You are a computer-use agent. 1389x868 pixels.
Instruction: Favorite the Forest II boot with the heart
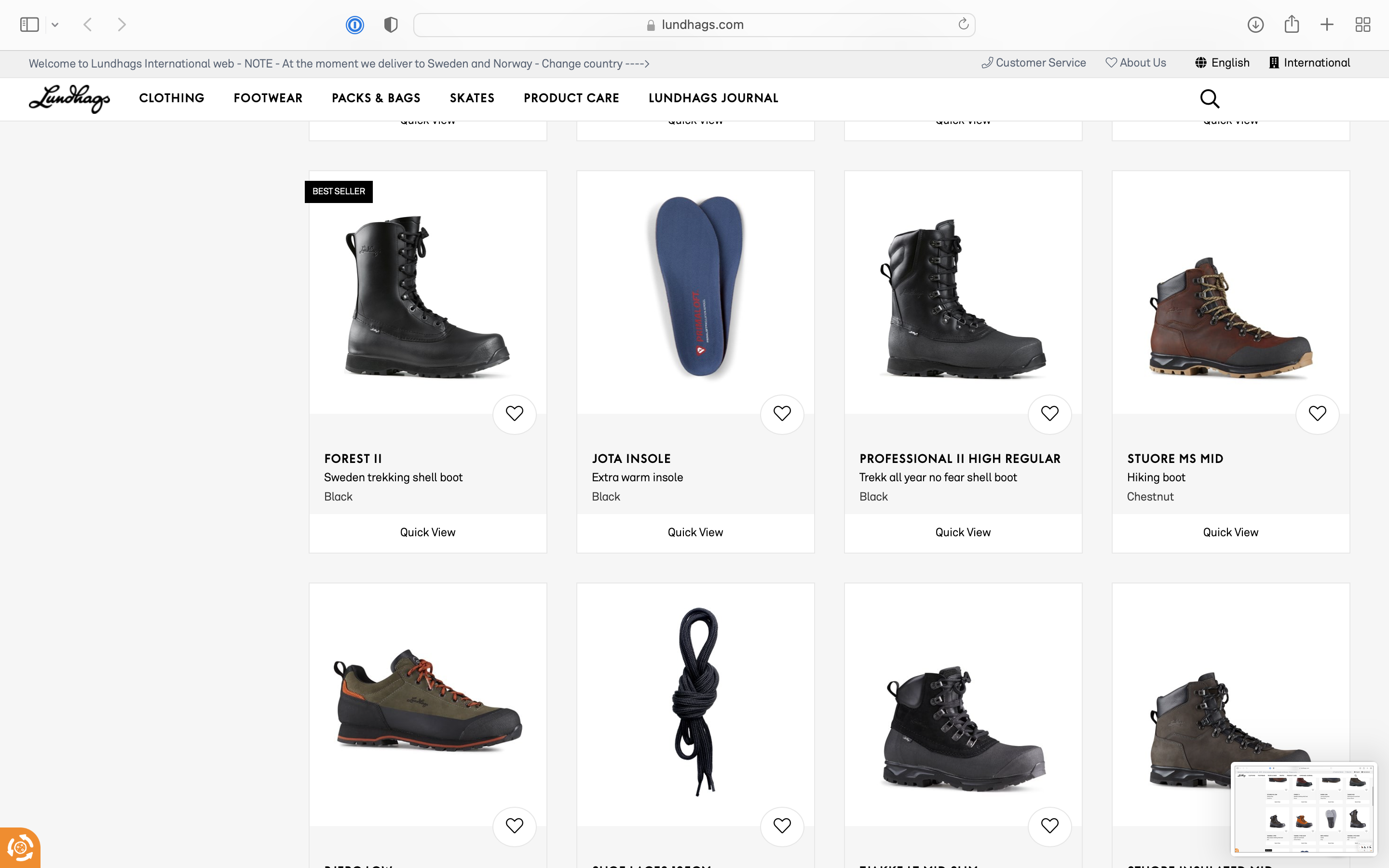[x=514, y=414]
